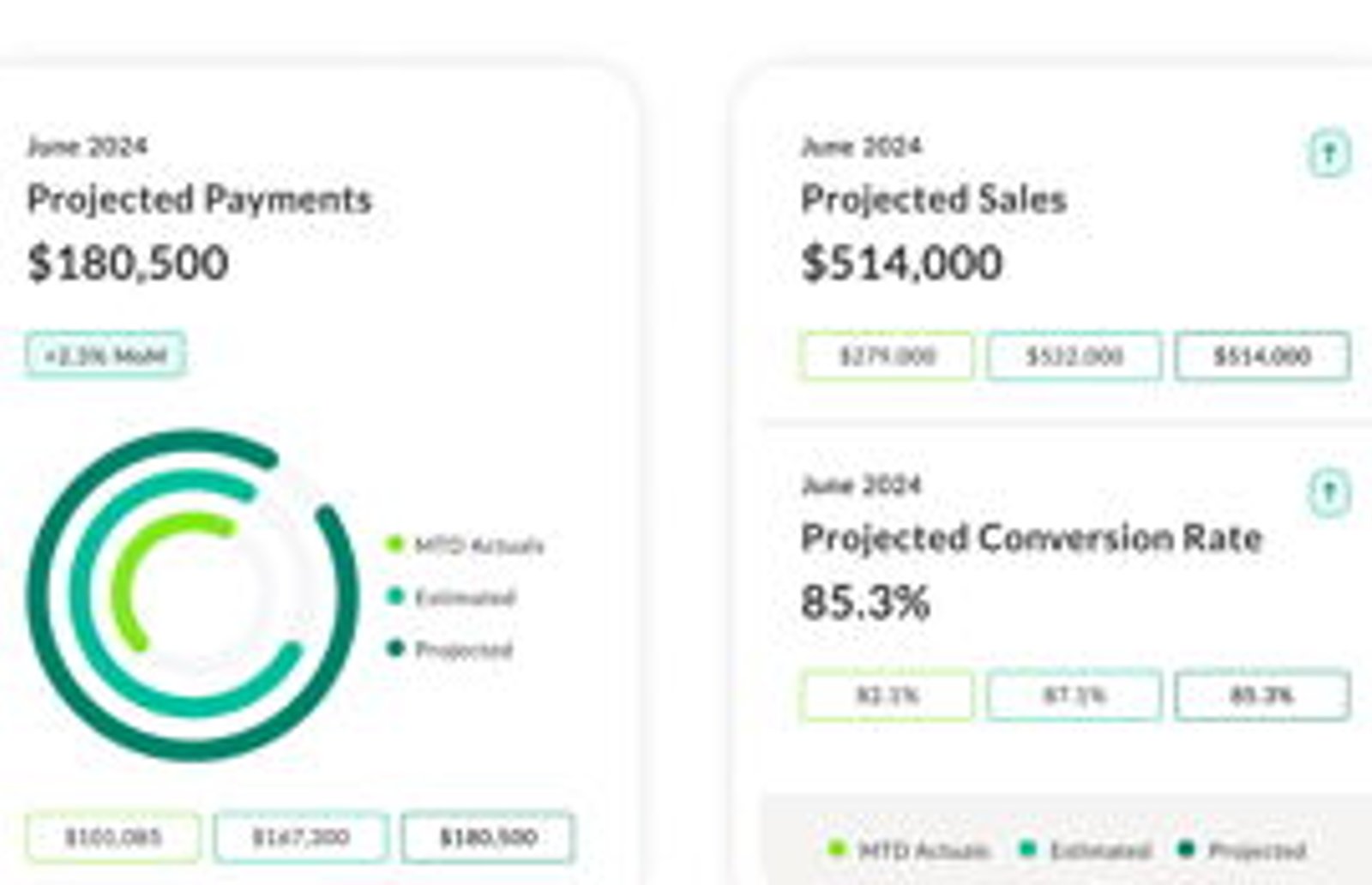Click the up-arrow icon beside Projected Conversion Rate
Viewport: 1372px width, 885px height.
click(x=1329, y=493)
